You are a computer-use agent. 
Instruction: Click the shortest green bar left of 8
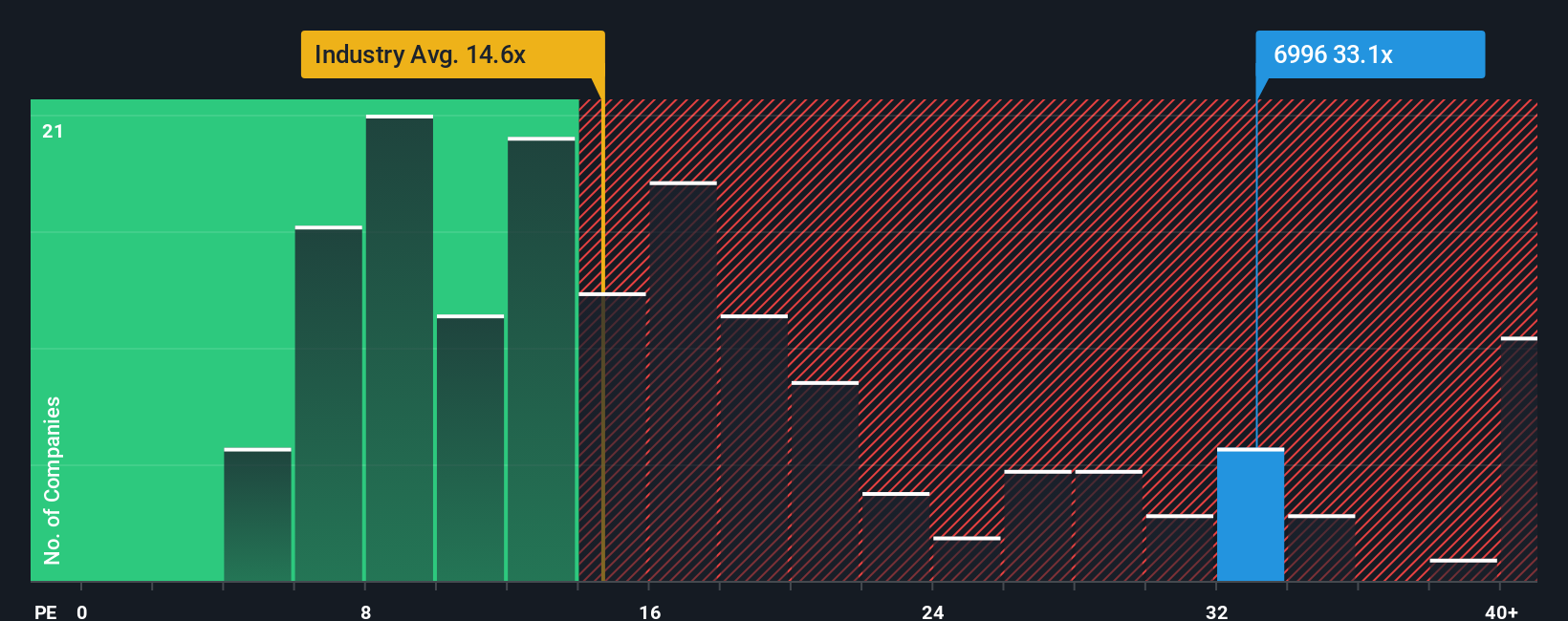tap(258, 515)
